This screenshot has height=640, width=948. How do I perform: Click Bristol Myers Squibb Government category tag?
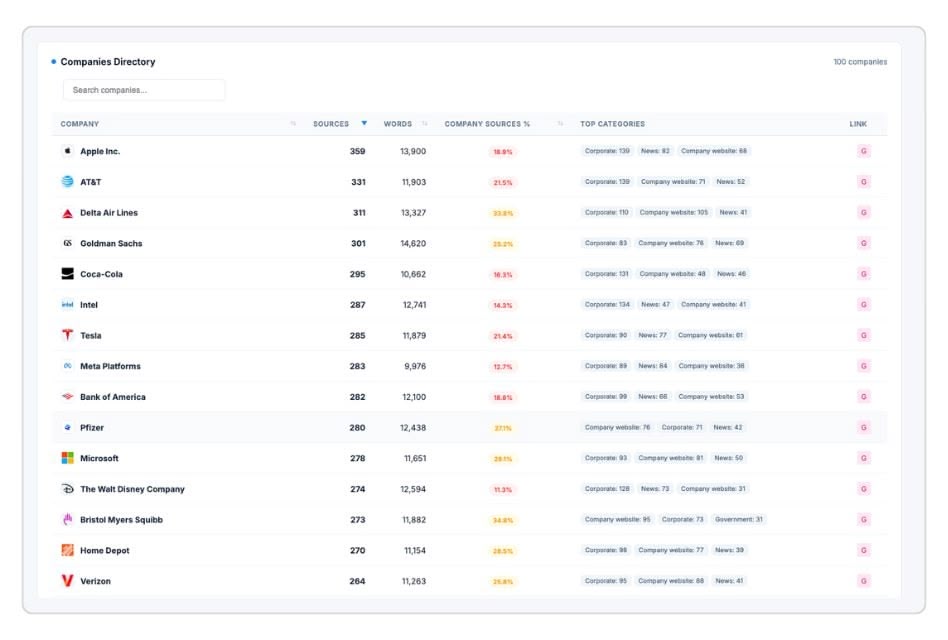click(x=739, y=520)
